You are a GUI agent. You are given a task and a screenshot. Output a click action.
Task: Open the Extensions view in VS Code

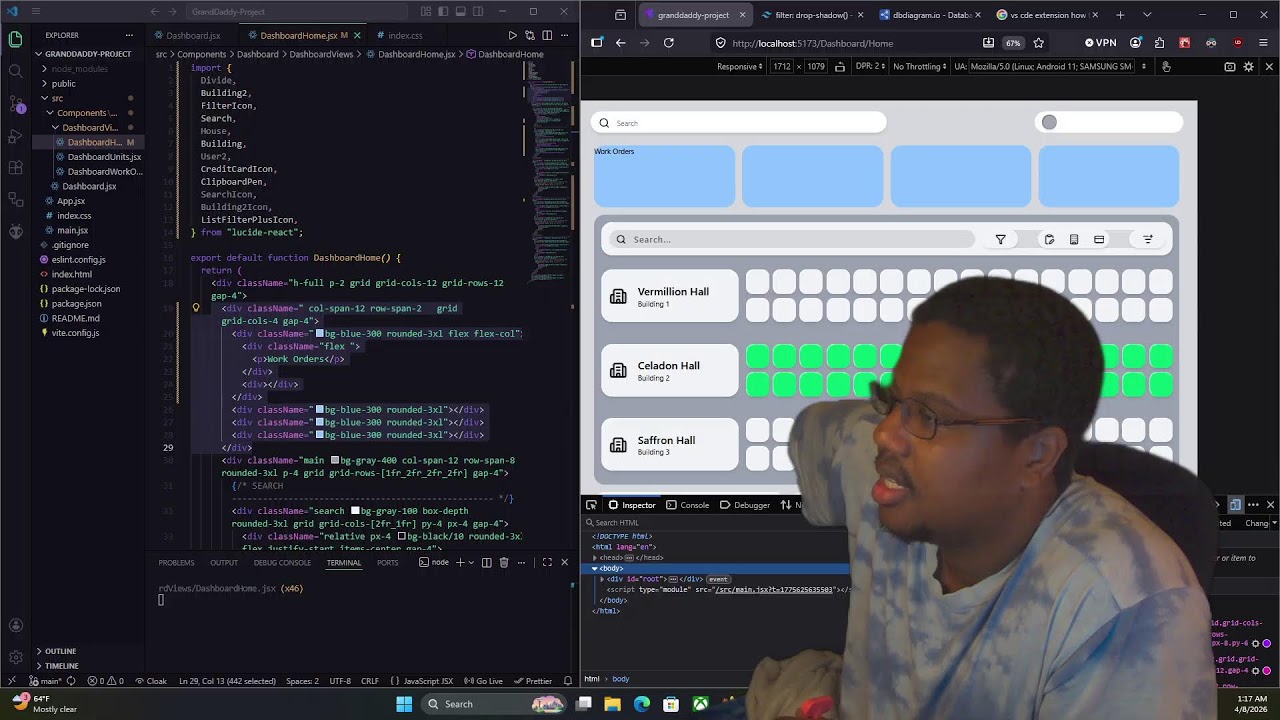click(15, 167)
